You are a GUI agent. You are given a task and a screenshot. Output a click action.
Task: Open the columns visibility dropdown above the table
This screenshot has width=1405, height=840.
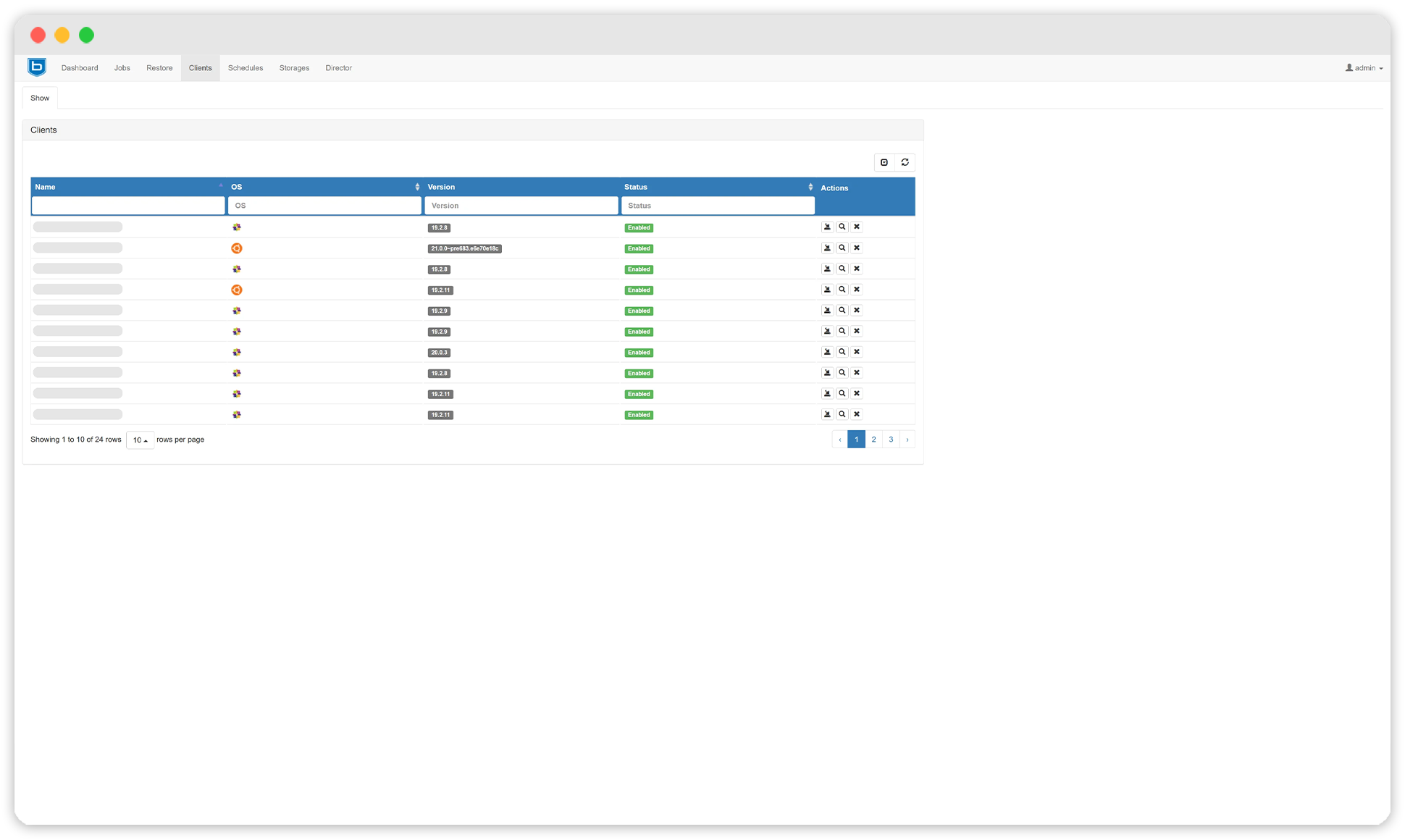[x=884, y=162]
